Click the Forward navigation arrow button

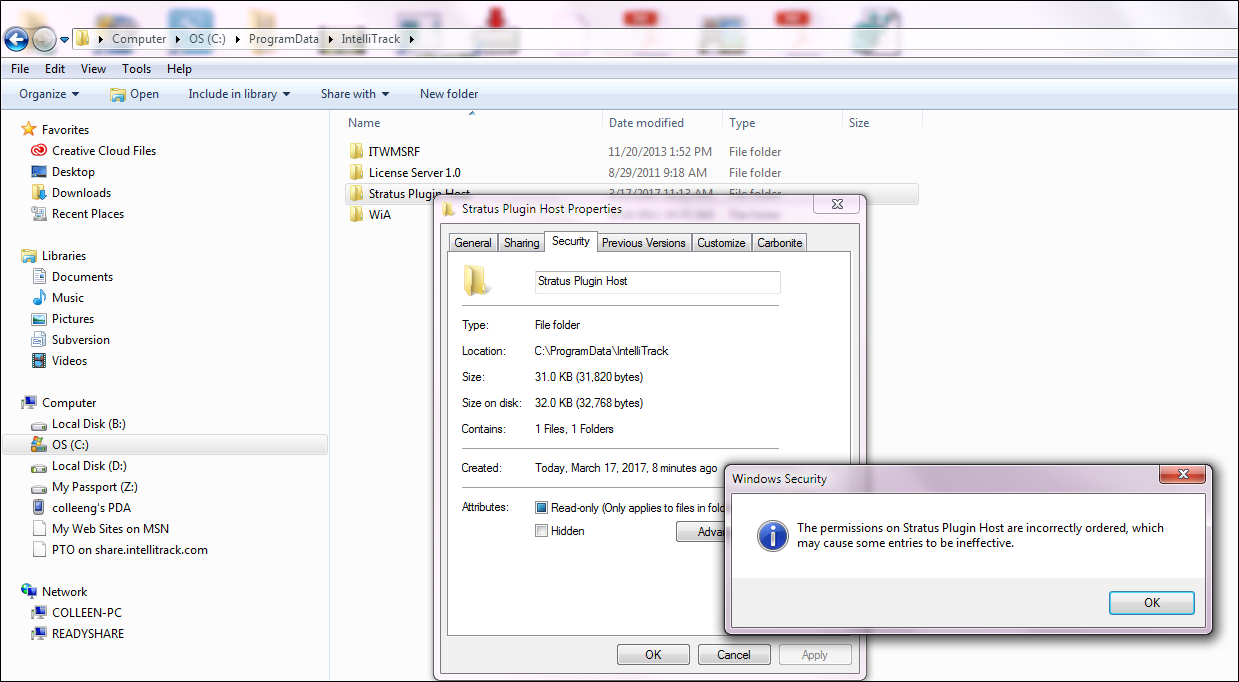pos(44,39)
